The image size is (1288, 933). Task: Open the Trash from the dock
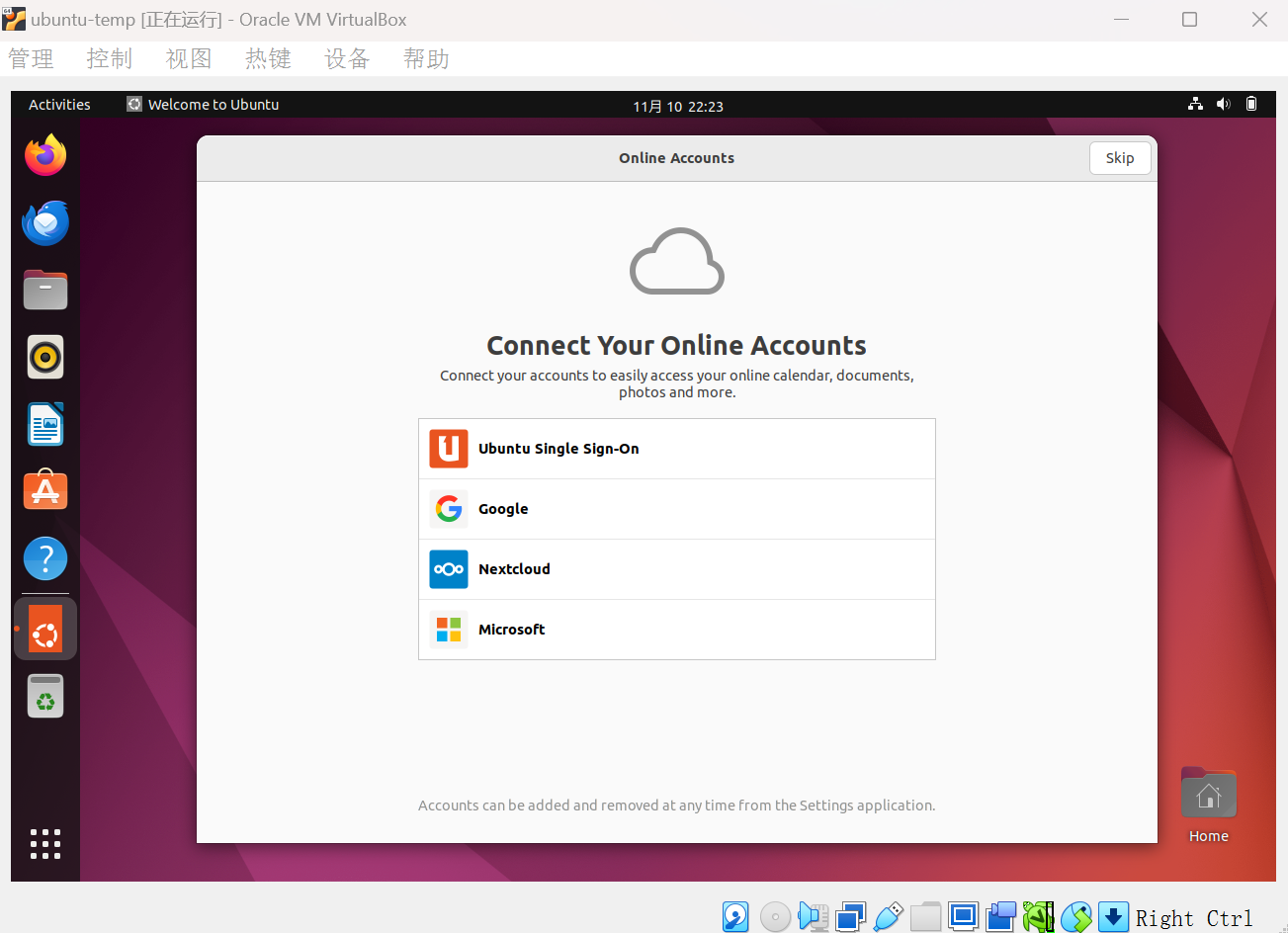point(45,696)
